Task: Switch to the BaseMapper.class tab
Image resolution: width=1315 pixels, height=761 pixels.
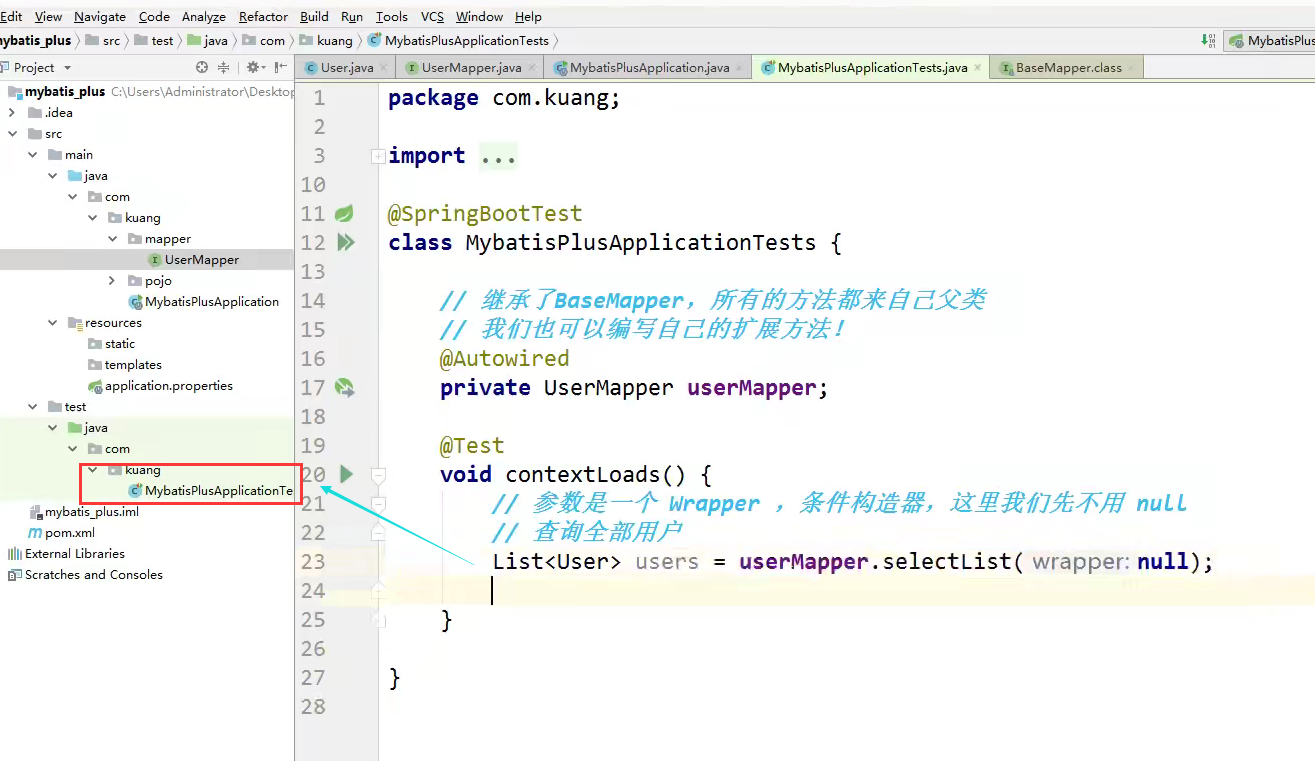Action: pyautogui.click(x=1068, y=68)
